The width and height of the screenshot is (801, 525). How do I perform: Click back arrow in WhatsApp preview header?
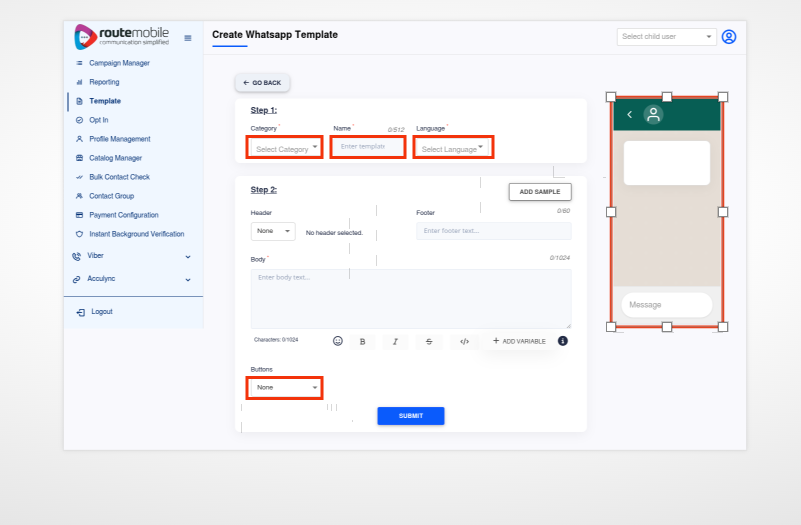click(629, 115)
